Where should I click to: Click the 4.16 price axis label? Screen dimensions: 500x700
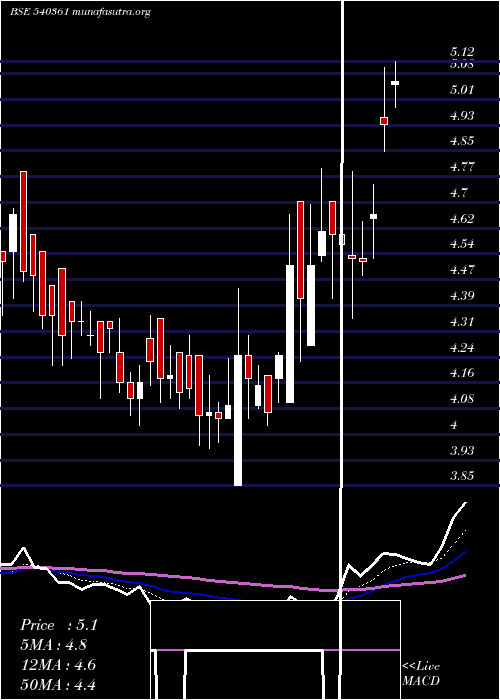pyautogui.click(x=462, y=373)
